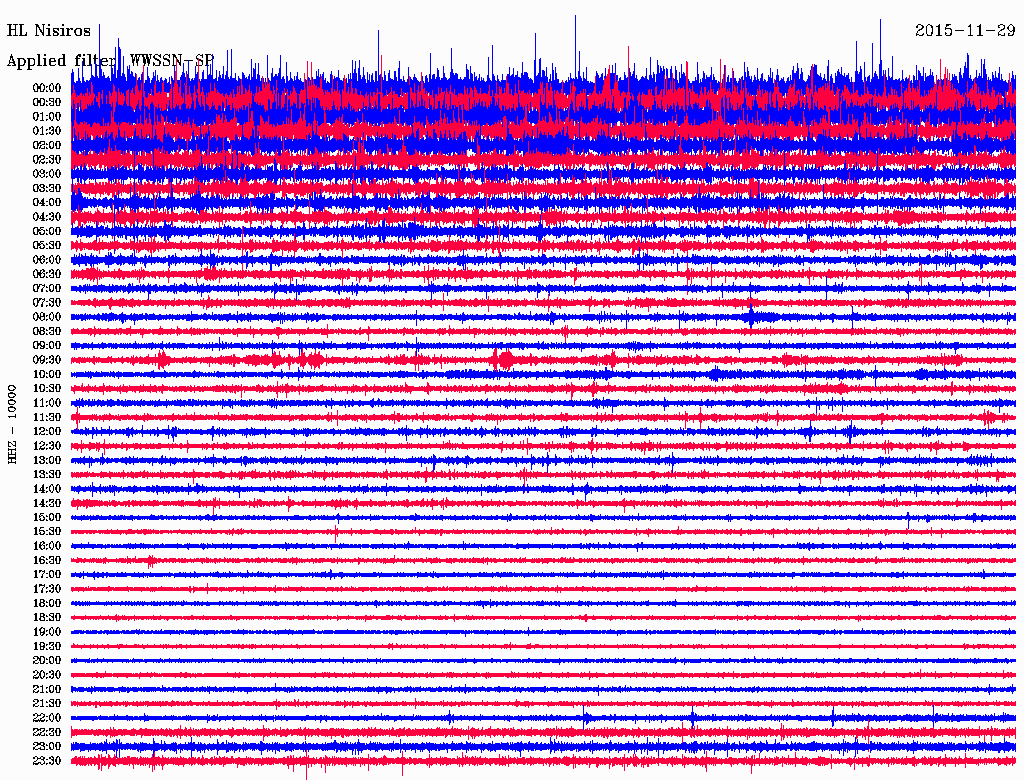Select the '03:30' time label

47,189
